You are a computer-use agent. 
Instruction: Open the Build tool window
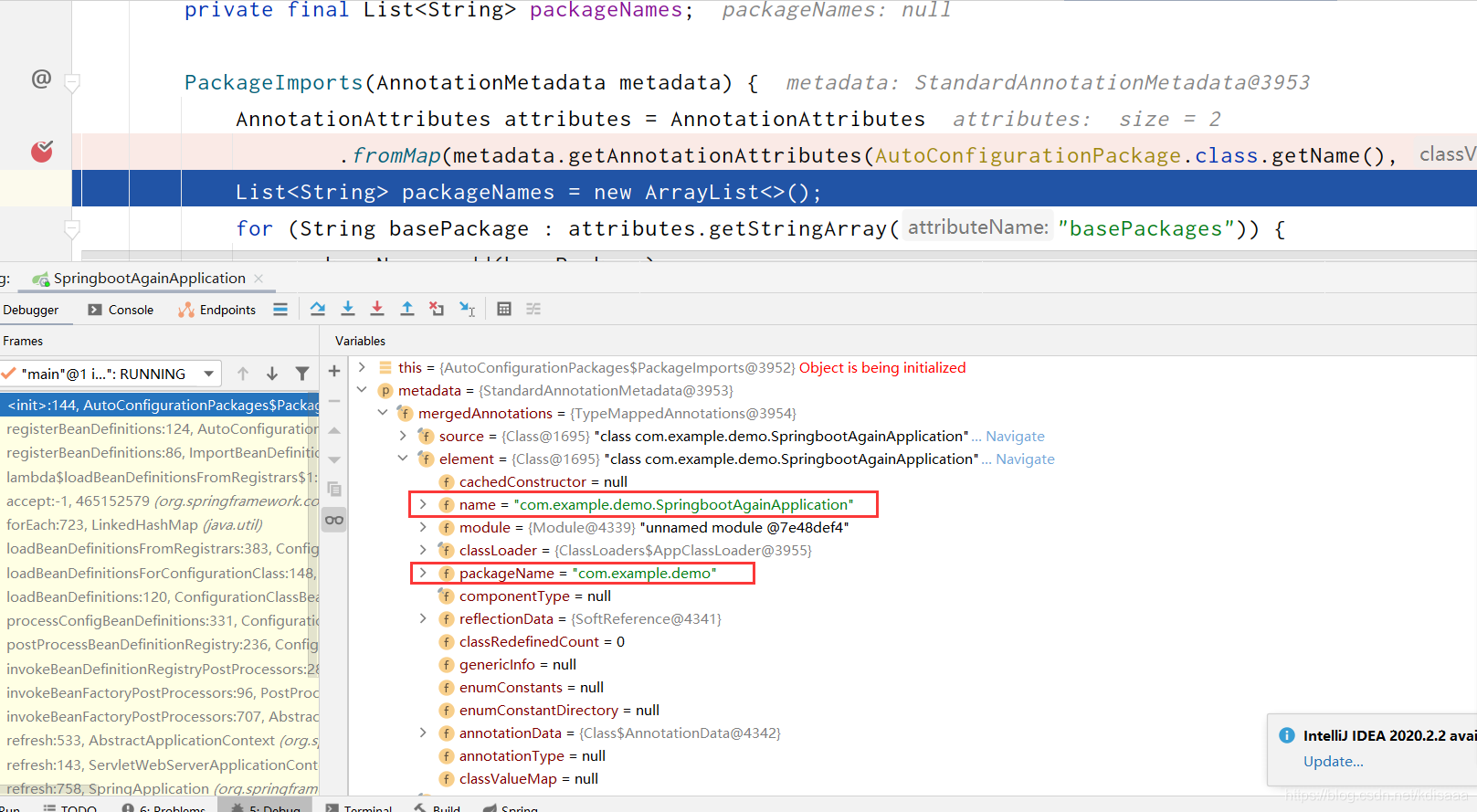click(438, 807)
